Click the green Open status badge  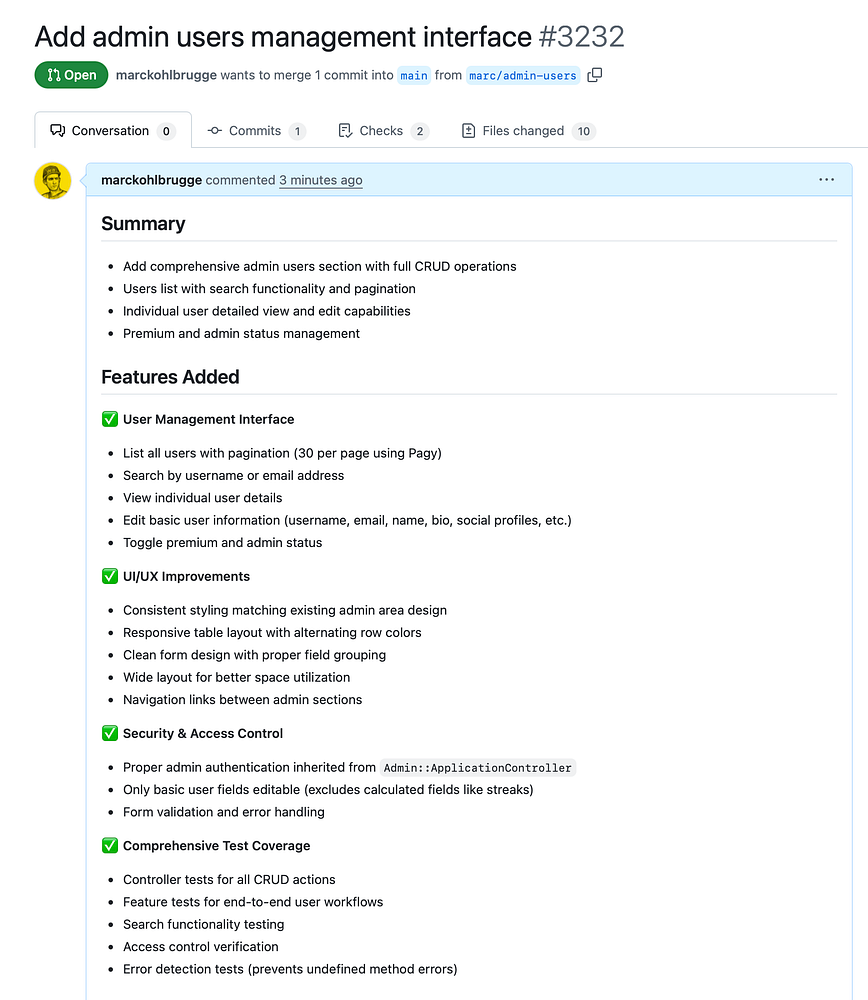point(72,75)
